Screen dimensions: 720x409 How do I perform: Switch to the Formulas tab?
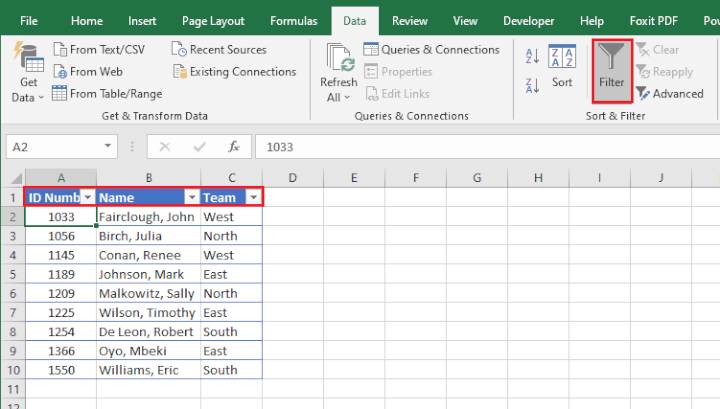[293, 21]
